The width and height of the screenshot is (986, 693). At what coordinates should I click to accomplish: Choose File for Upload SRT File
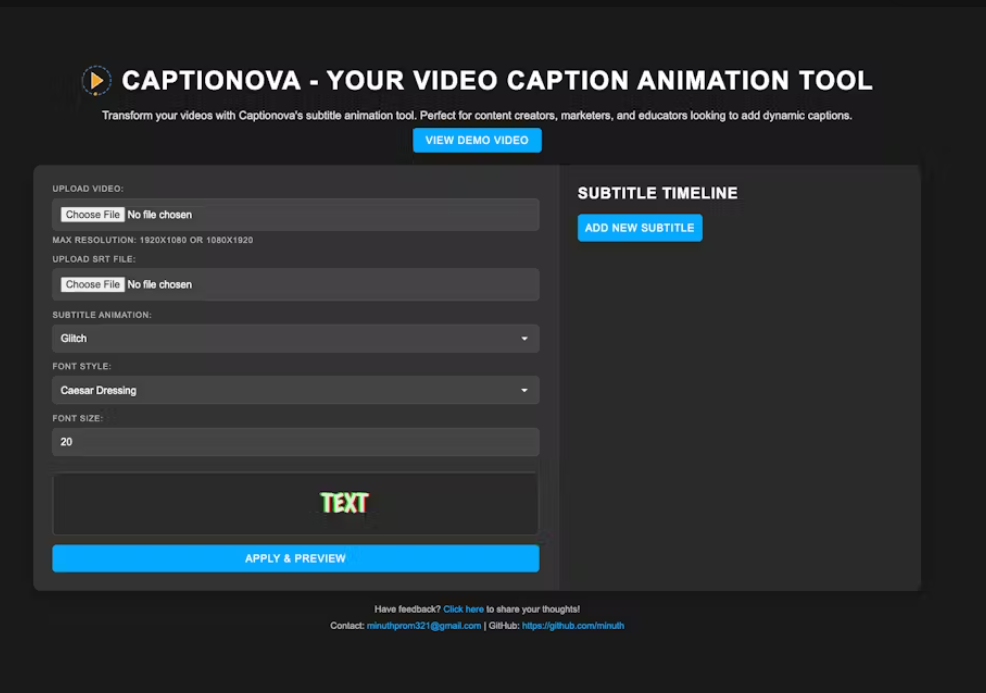(x=92, y=284)
